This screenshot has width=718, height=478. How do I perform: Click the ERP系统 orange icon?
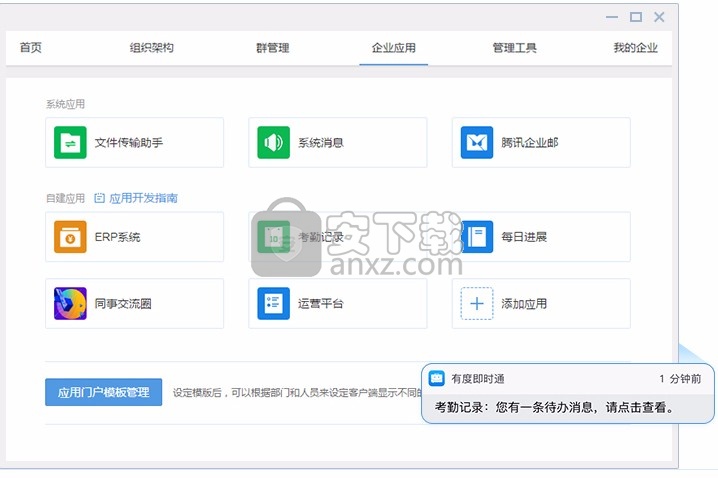click(70, 237)
